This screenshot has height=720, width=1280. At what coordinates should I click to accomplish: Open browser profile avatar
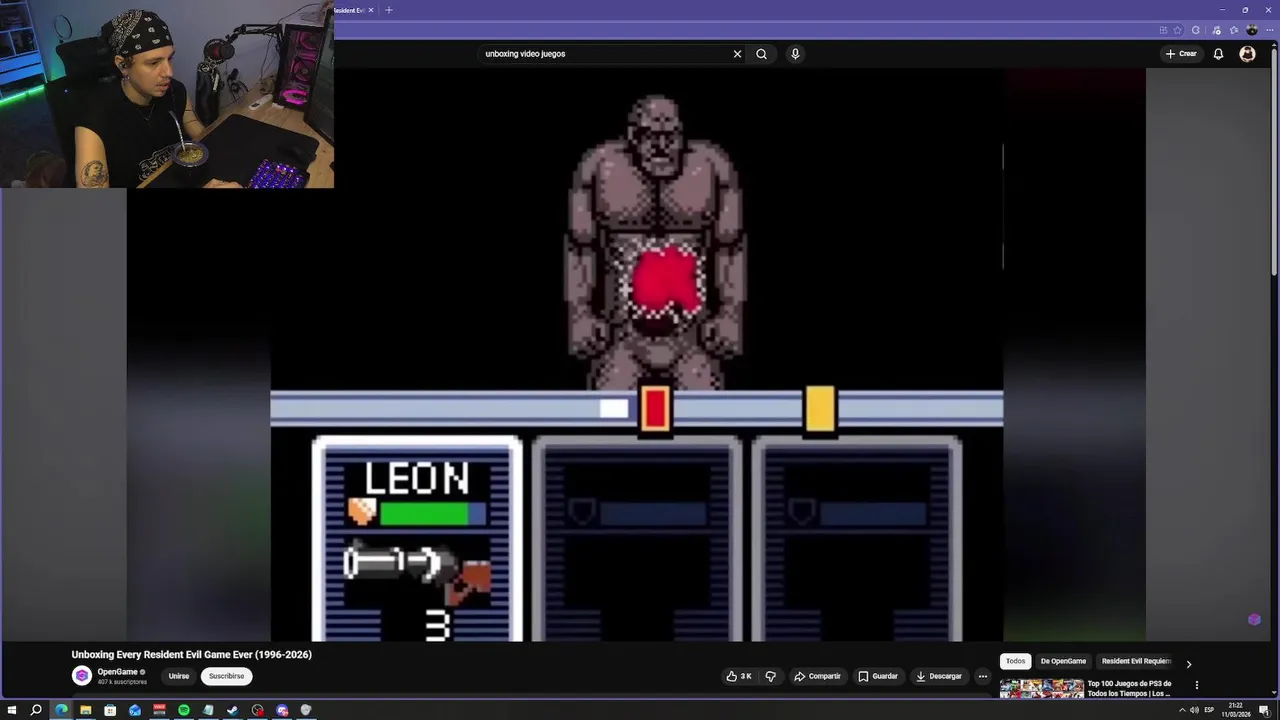[x=1252, y=30]
